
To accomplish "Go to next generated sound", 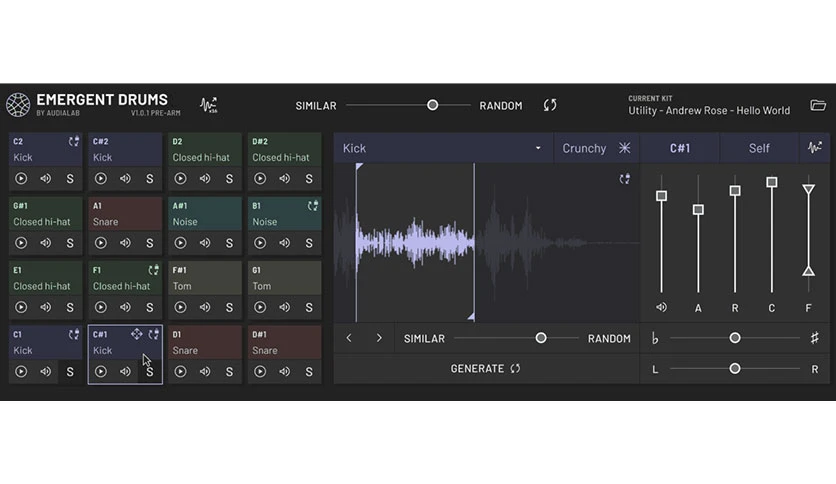I will click(x=379, y=338).
